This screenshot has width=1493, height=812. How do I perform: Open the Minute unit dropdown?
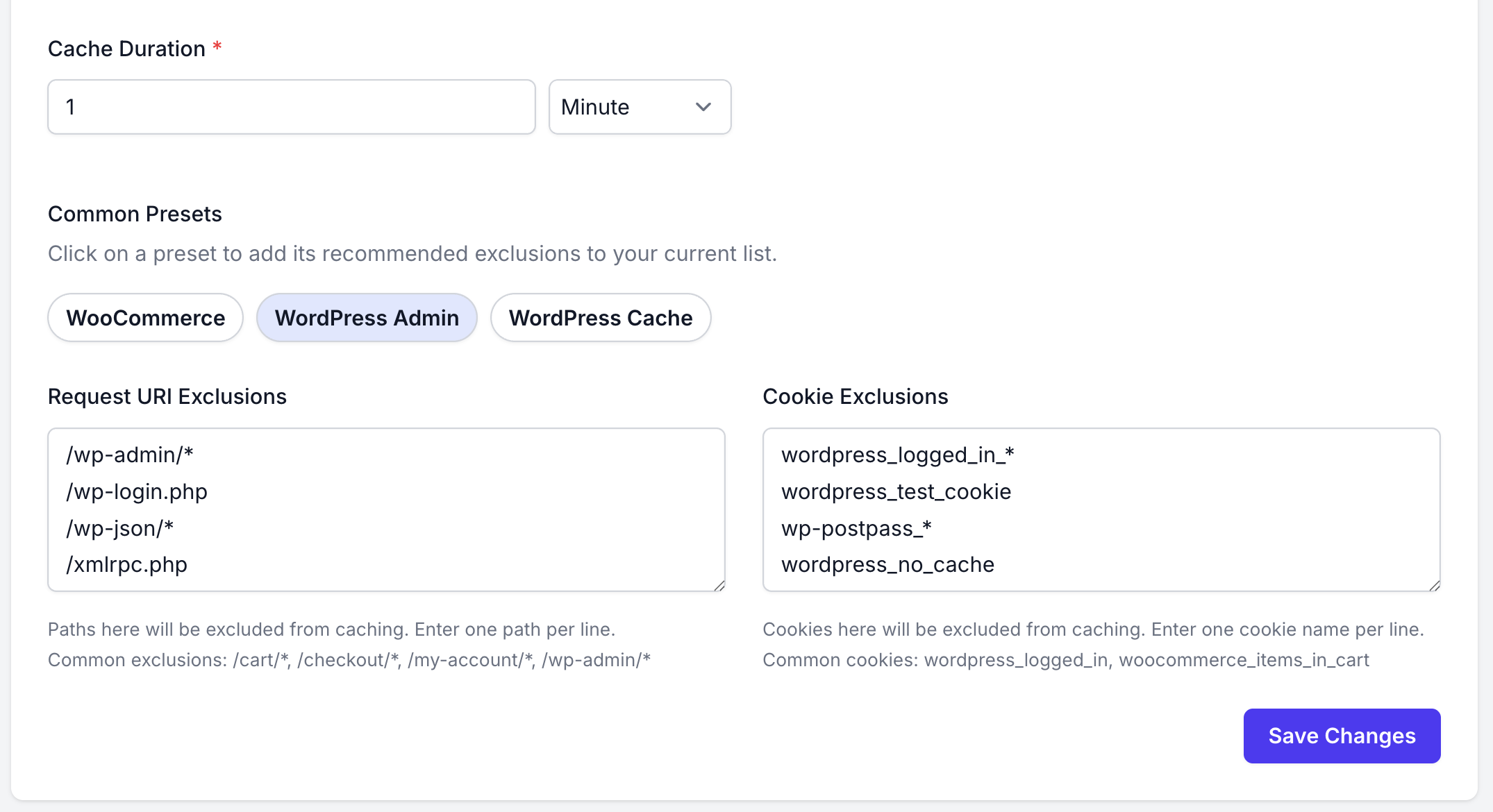click(639, 107)
